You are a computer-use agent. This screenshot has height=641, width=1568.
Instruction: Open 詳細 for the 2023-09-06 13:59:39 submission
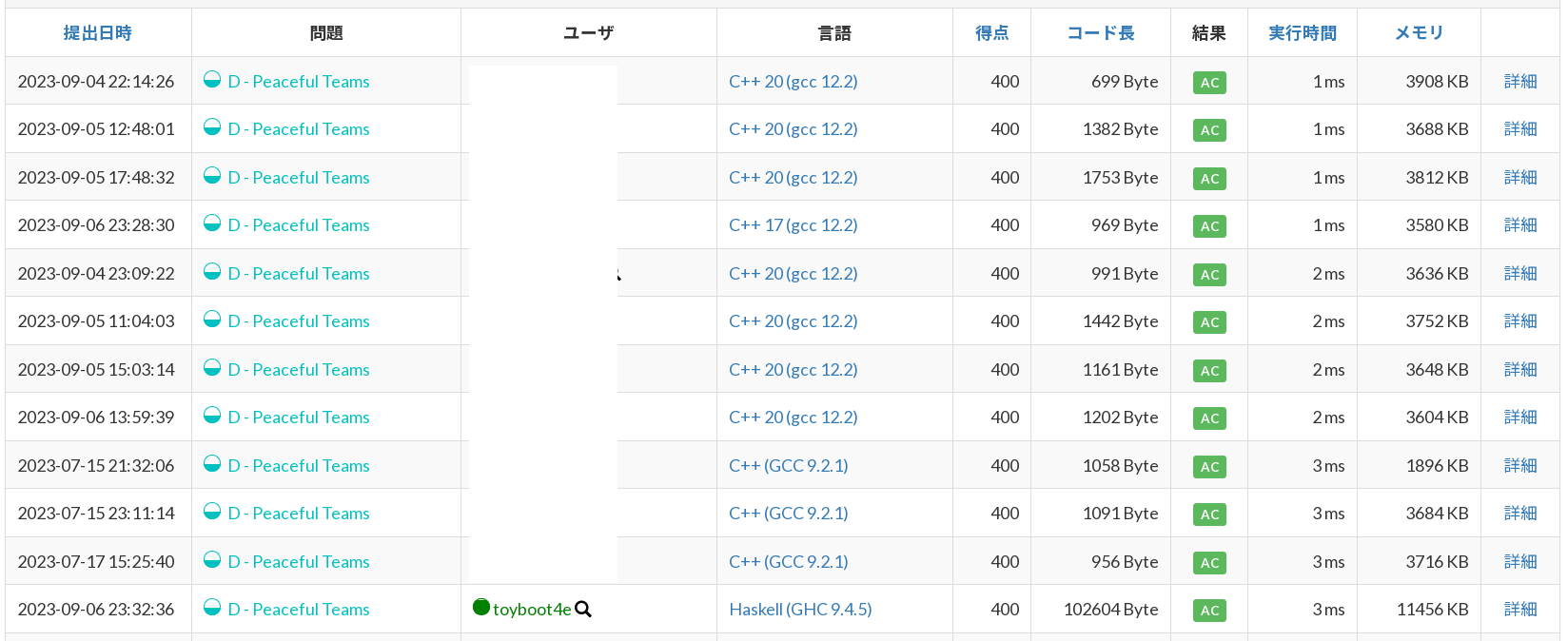pos(1520,418)
